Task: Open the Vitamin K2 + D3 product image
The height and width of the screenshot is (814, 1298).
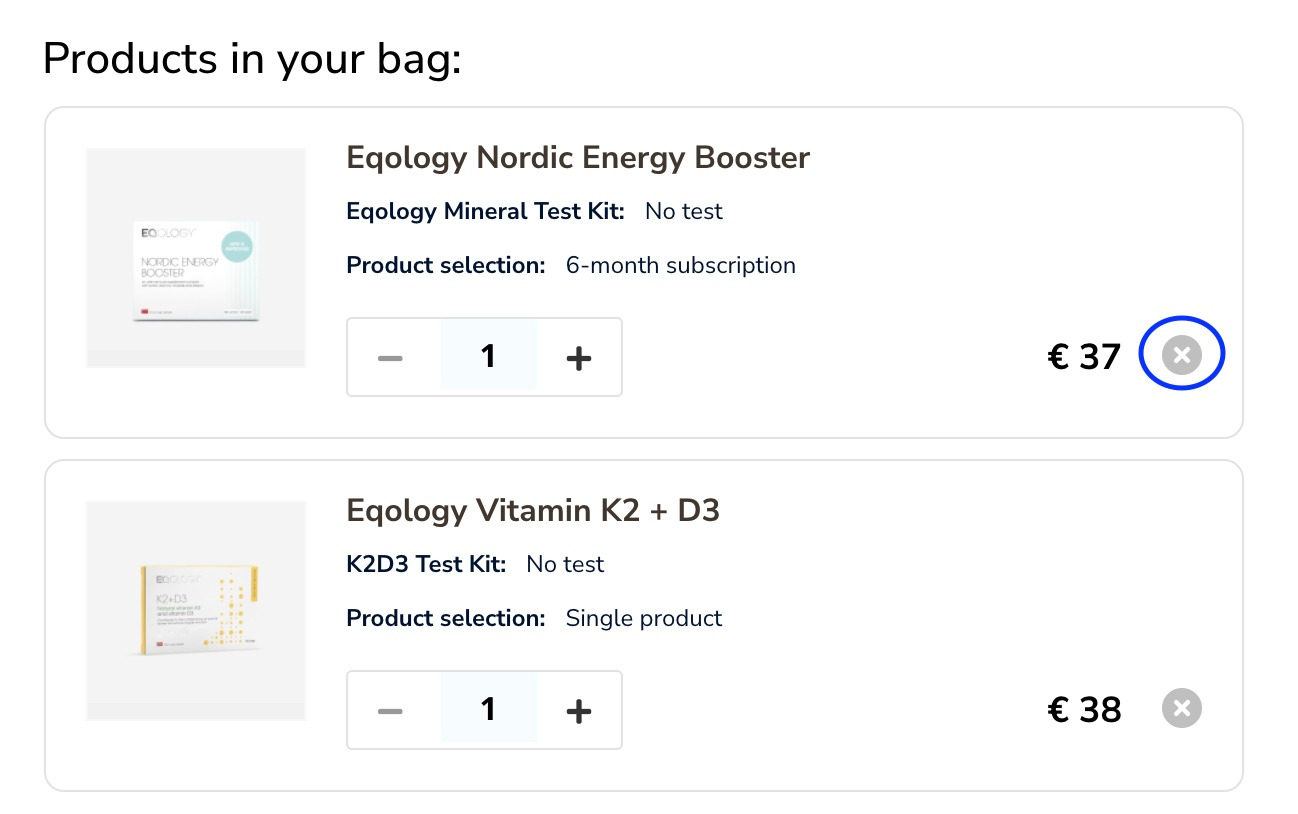Action: (196, 611)
